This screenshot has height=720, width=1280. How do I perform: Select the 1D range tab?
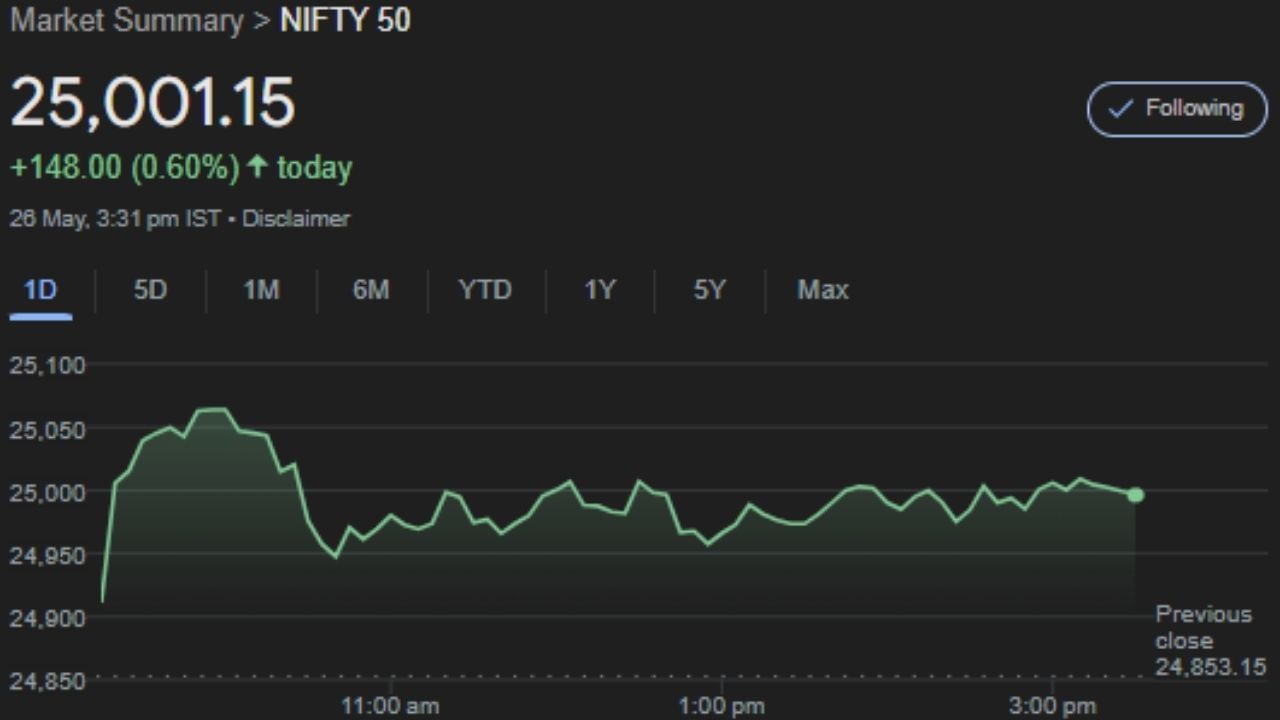41,290
